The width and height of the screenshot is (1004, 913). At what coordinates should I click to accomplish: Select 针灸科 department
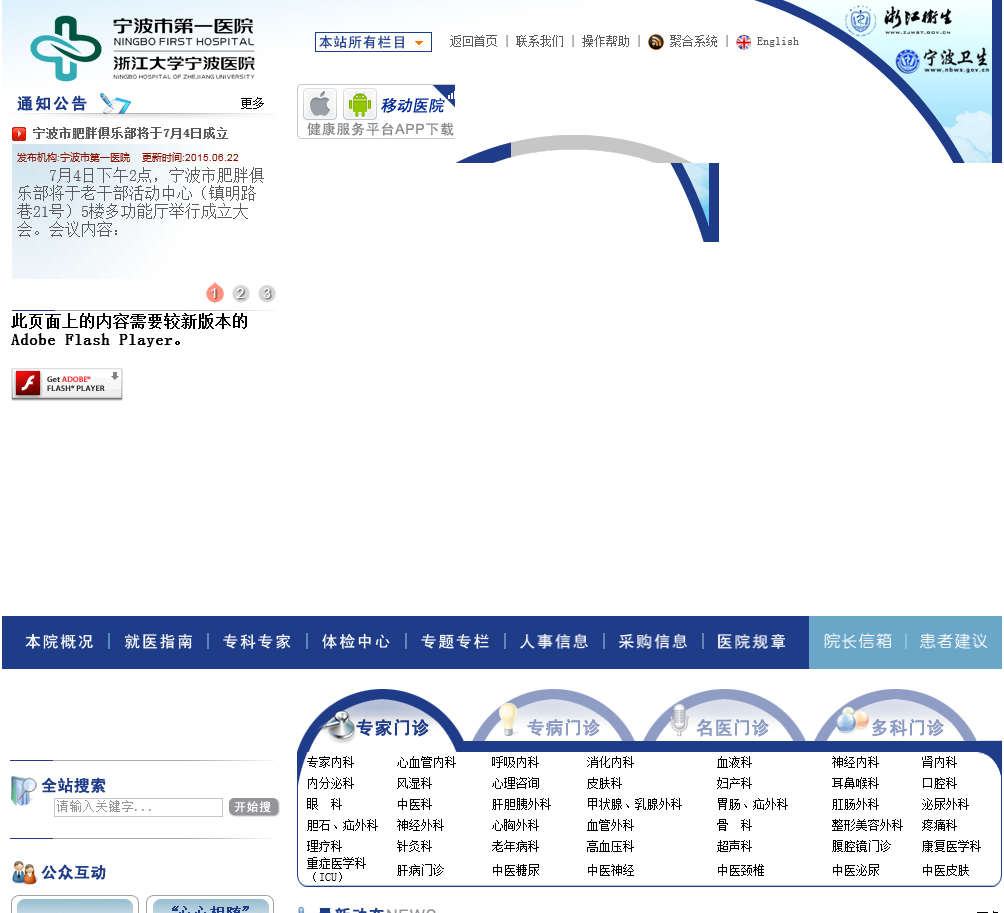click(x=414, y=846)
